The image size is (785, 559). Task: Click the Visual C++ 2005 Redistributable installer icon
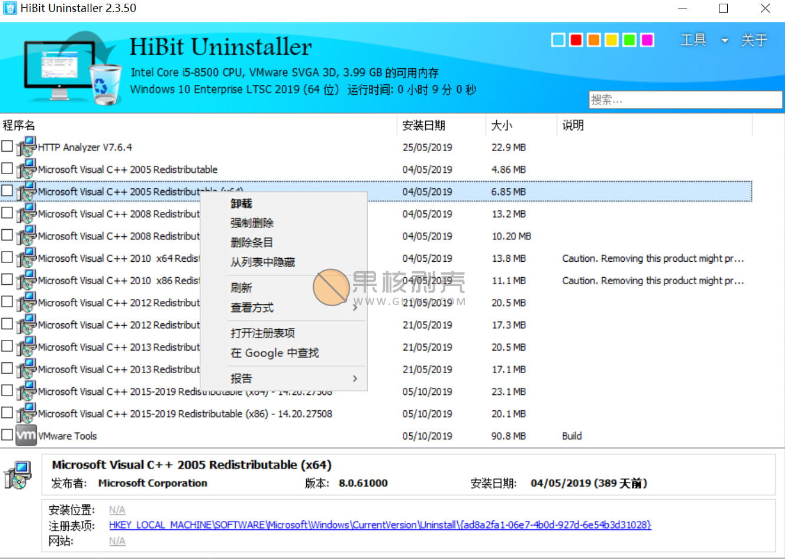coord(26,169)
